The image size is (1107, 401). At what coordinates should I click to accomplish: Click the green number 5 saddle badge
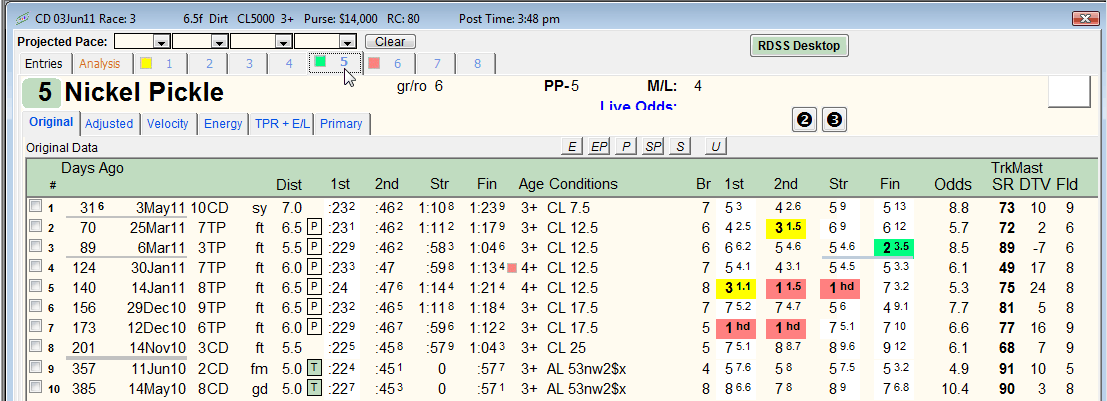[x=42, y=93]
